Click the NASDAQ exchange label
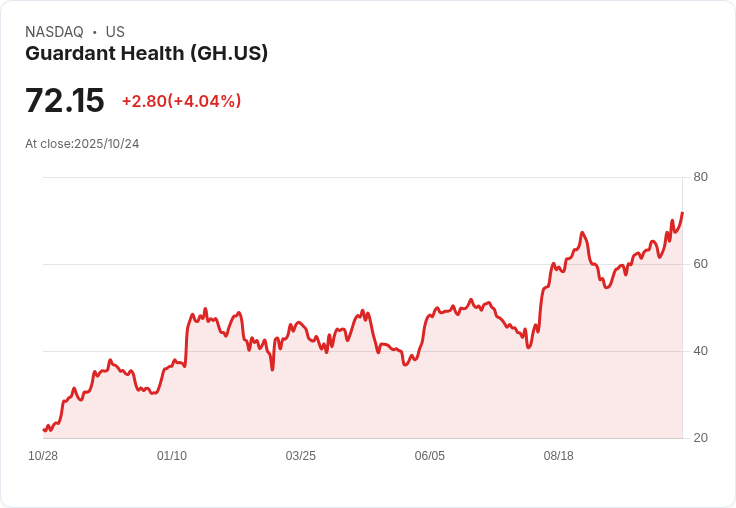The image size is (736, 508). point(54,32)
